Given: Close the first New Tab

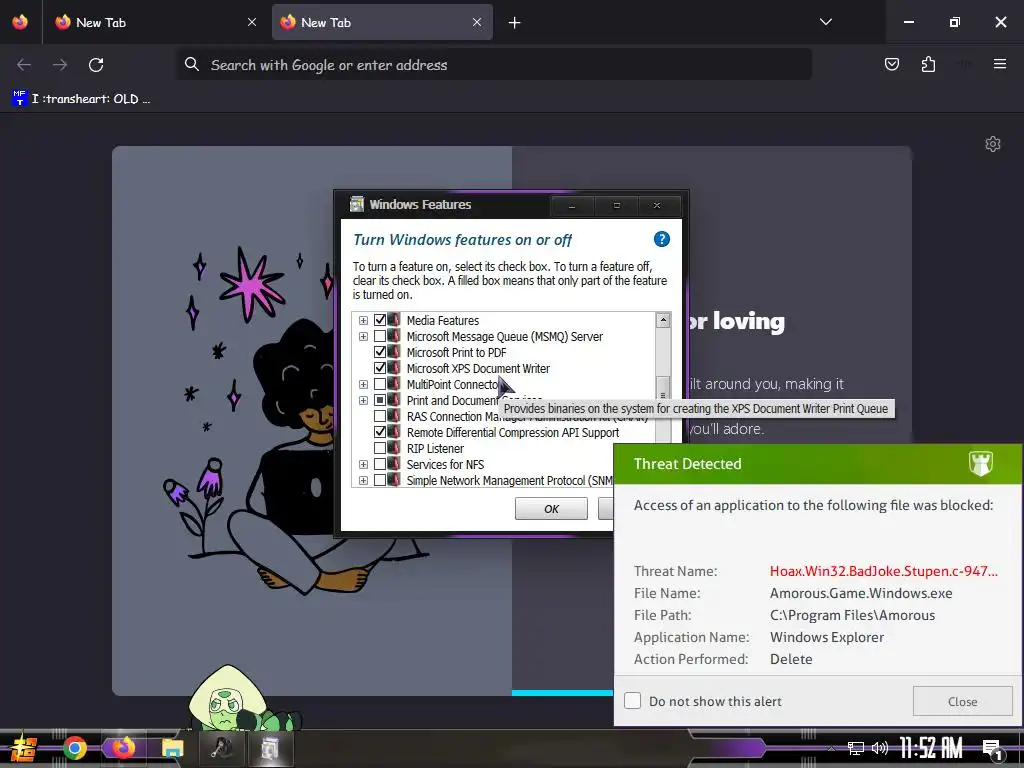Looking at the screenshot, I should click(252, 22).
